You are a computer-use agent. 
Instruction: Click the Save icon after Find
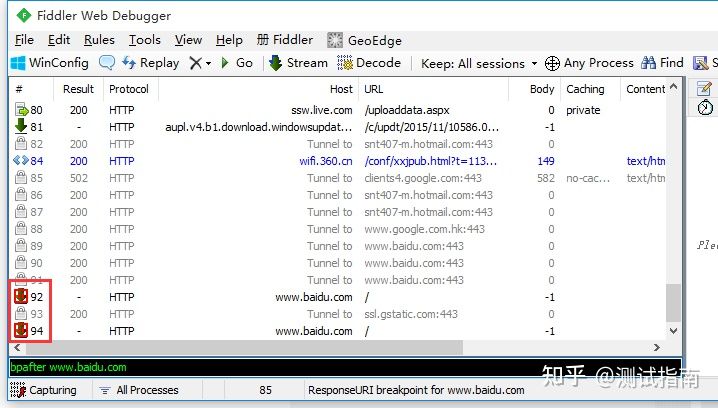click(x=700, y=63)
